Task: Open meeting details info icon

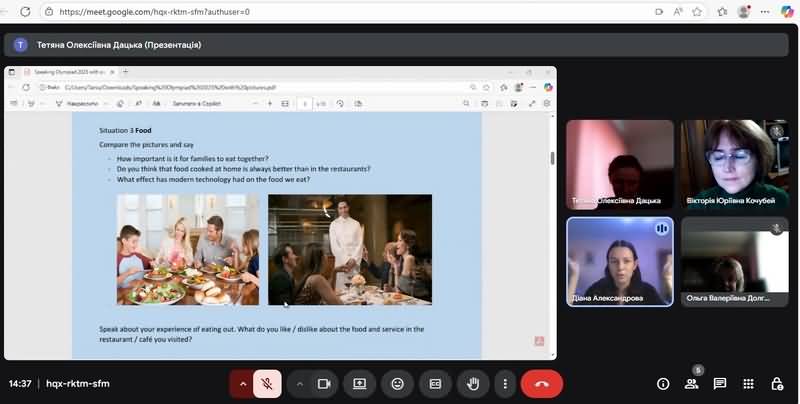Action: click(662, 383)
